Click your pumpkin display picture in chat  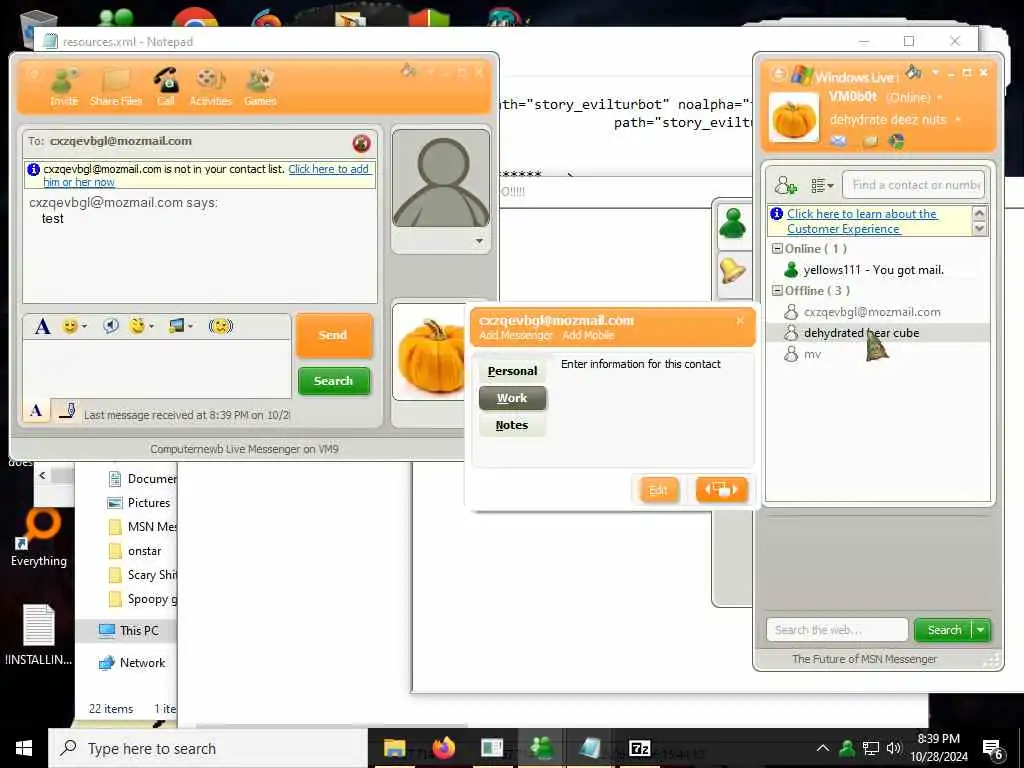[x=428, y=353]
